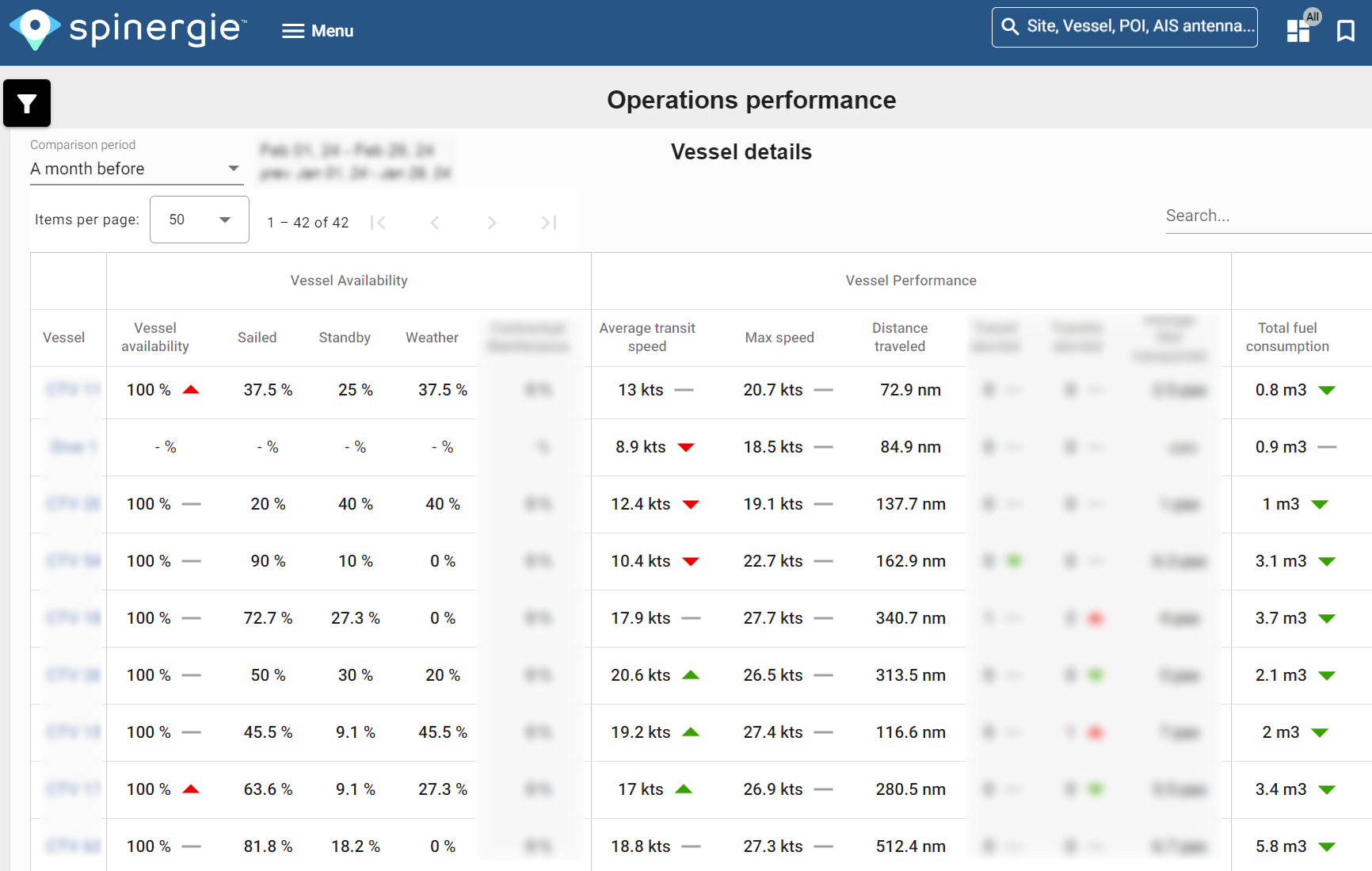Jump to the last page of results
This screenshot has height=871, width=1372.
point(548,223)
